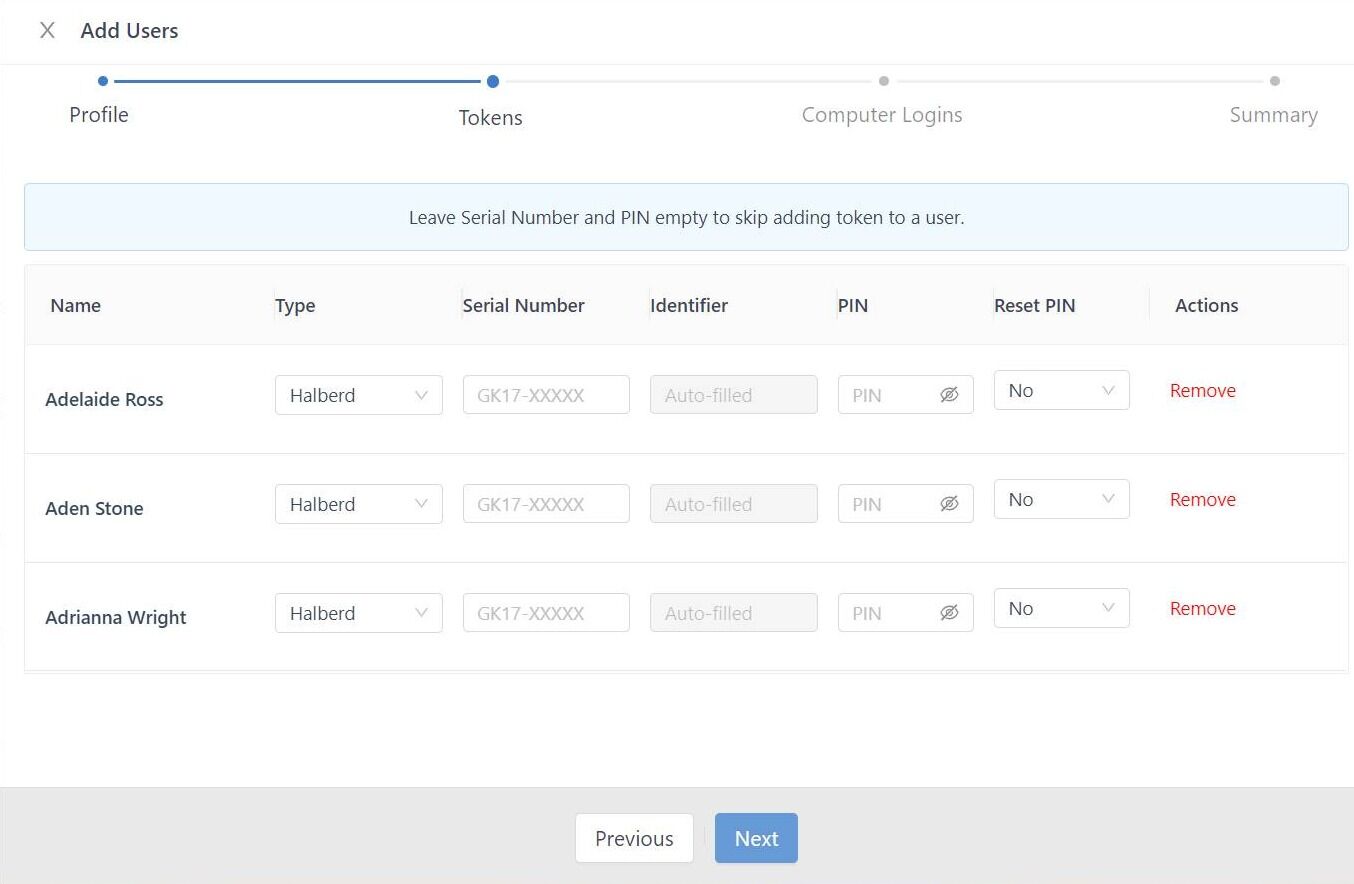This screenshot has height=884, width=1354.
Task: Click the Type column header
Action: (295, 305)
